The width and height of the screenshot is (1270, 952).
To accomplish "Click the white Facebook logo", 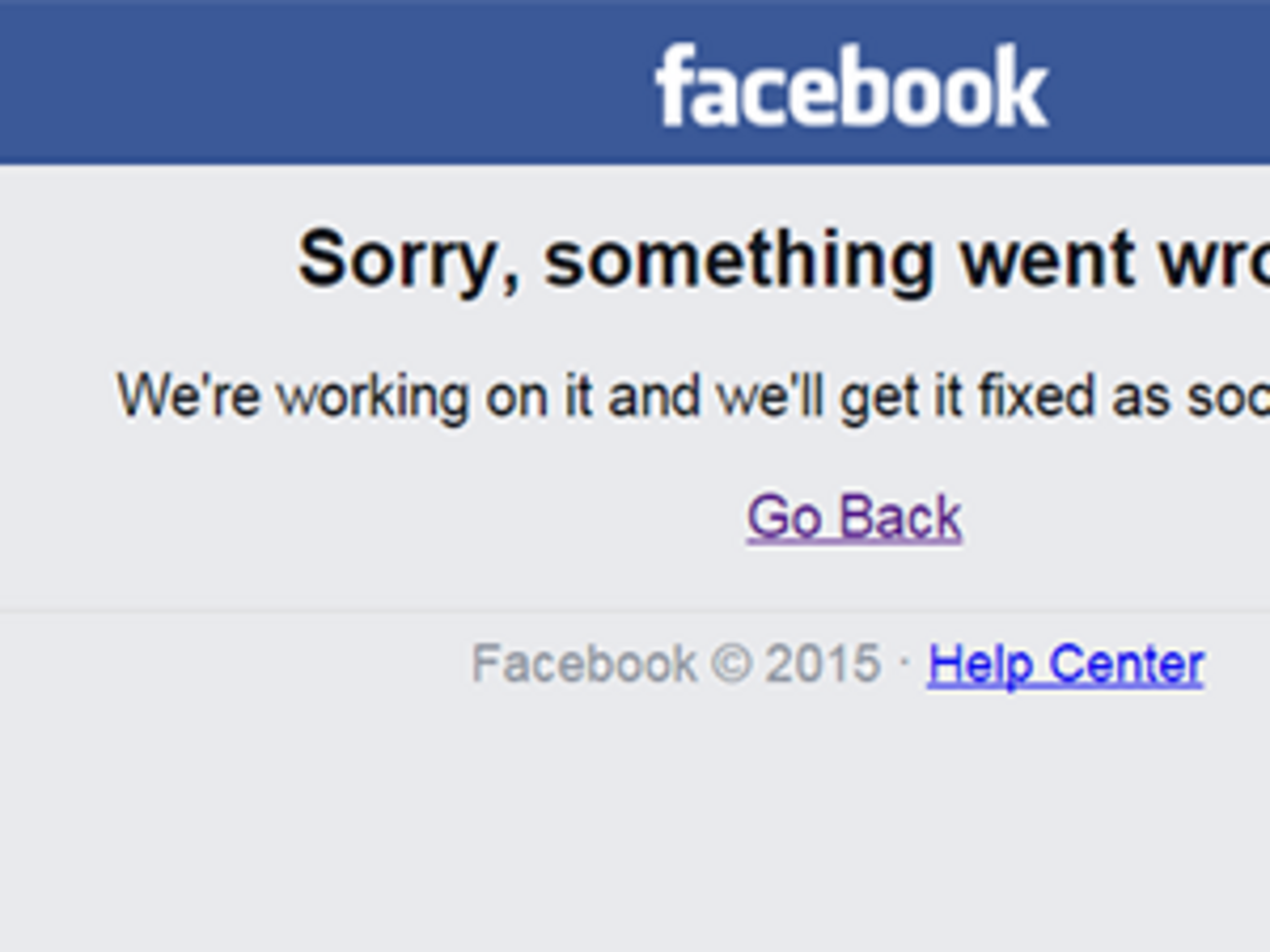I will coord(852,88).
